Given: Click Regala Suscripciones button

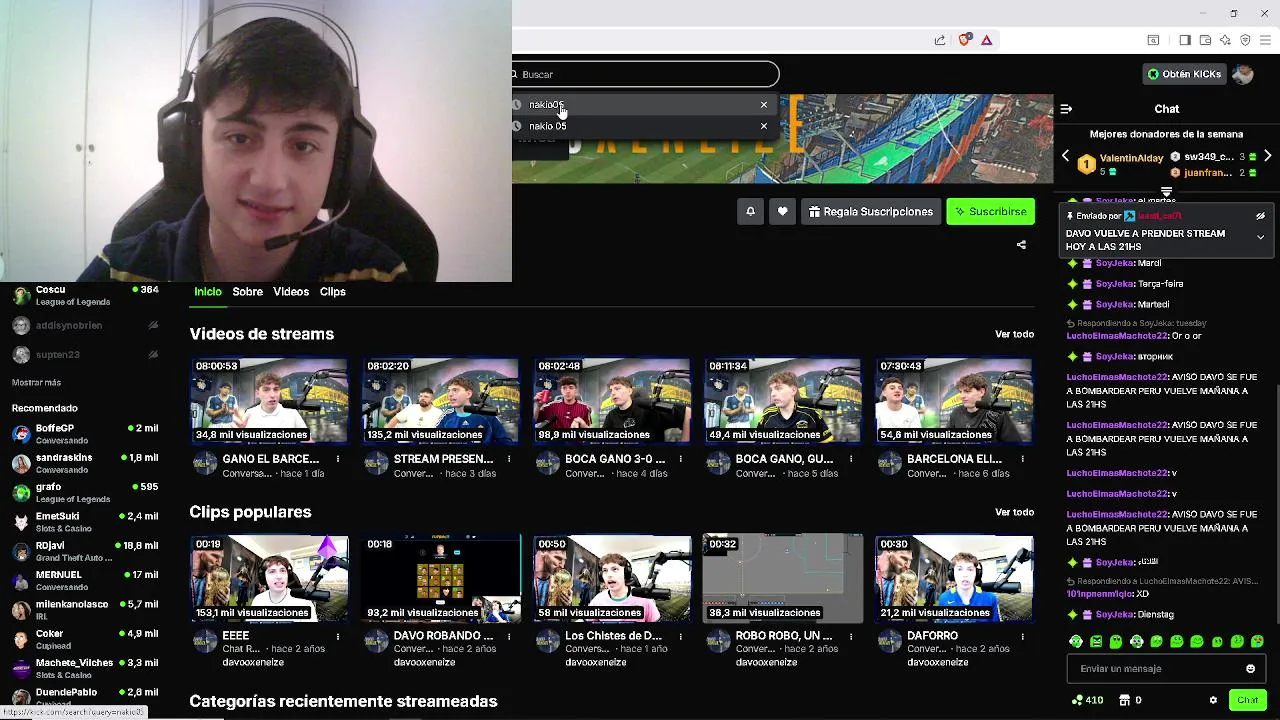Looking at the screenshot, I should click(x=871, y=212).
